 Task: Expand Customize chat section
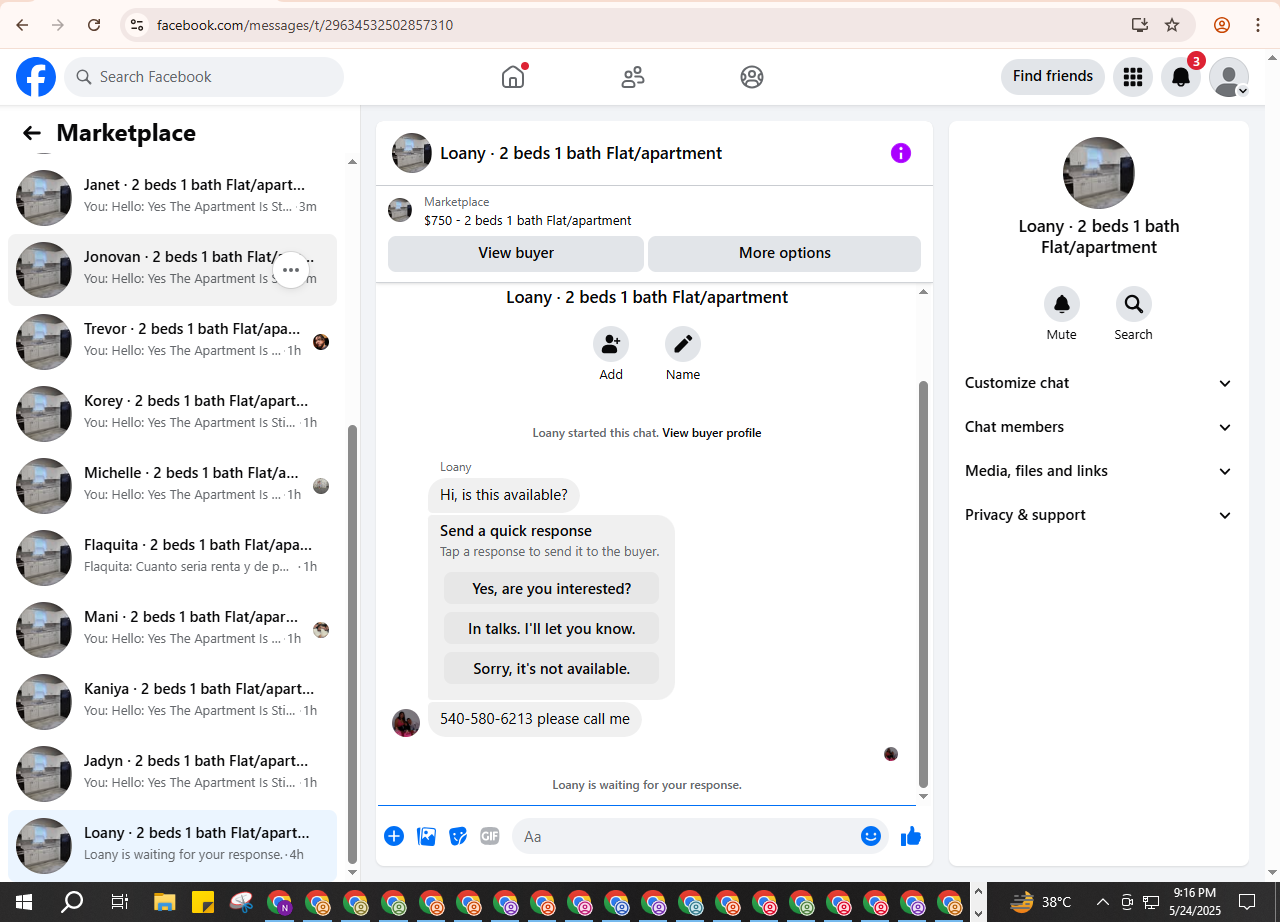point(1099,383)
